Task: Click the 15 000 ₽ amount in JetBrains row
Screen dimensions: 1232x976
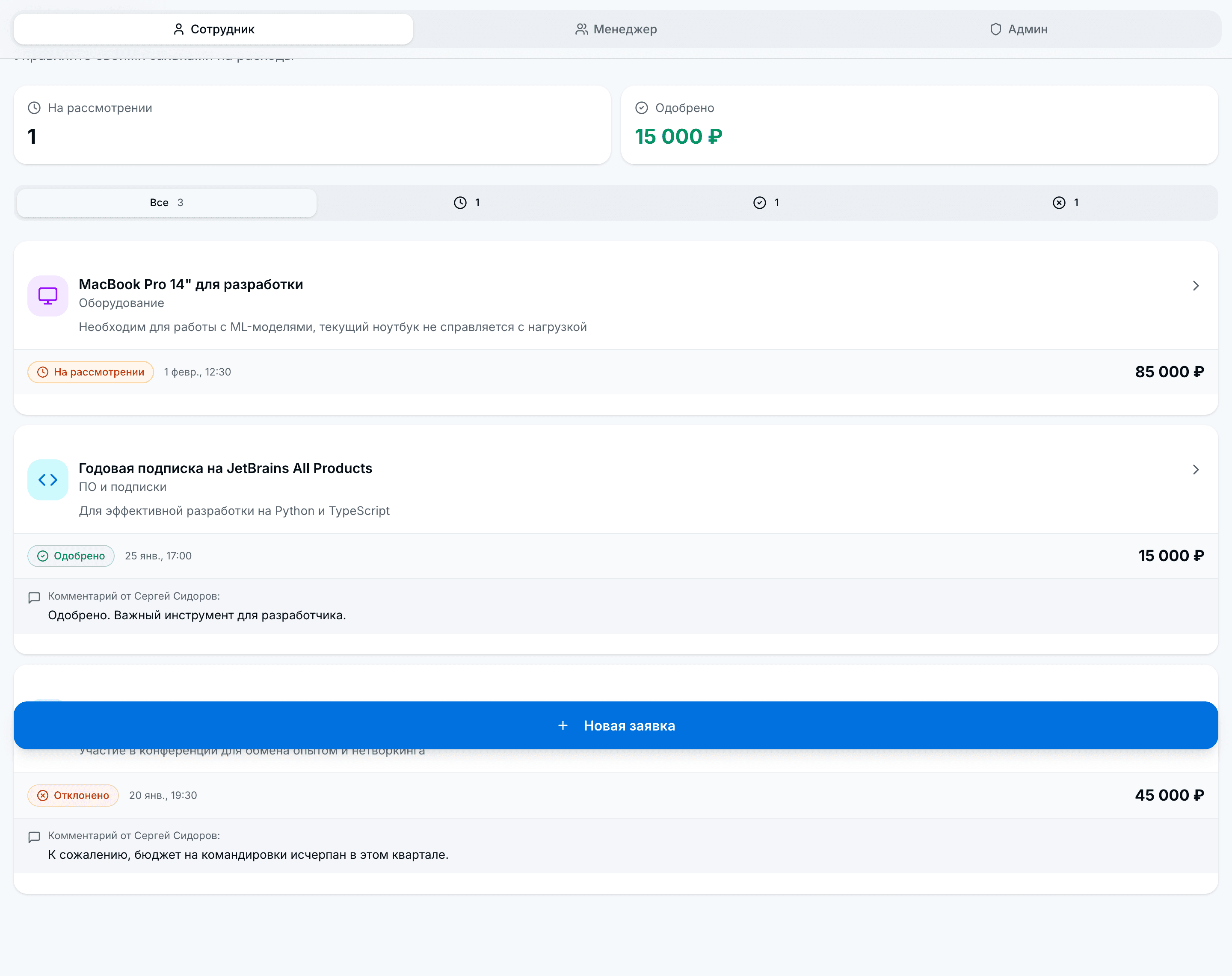Action: click(x=1171, y=556)
